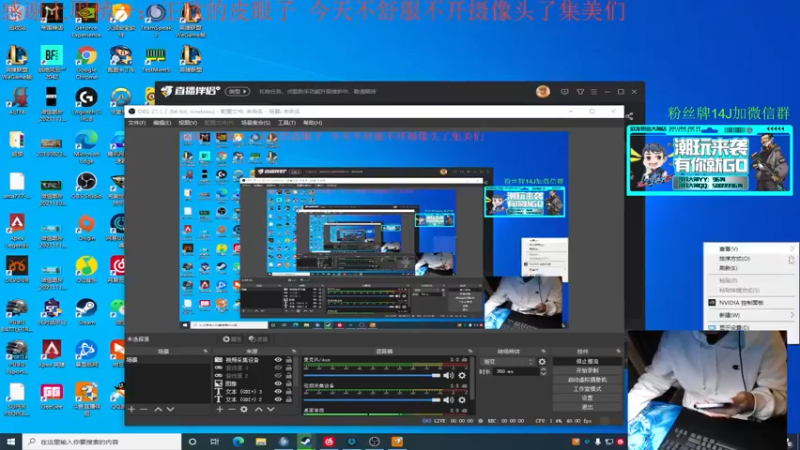
Task: Move selected source up with arrow
Action: tap(259, 409)
